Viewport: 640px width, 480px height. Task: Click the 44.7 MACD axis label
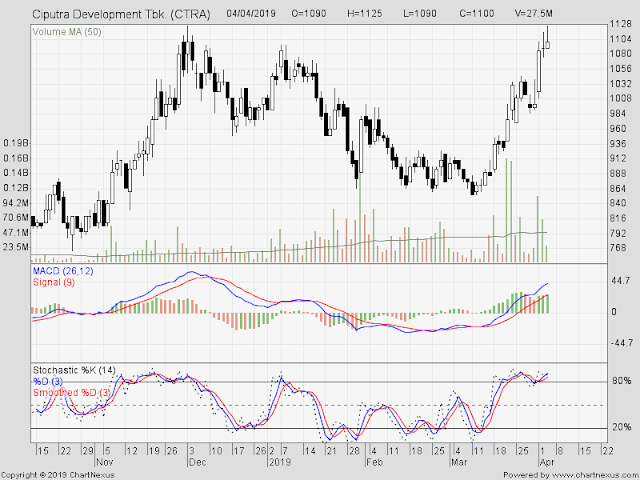pyautogui.click(x=620, y=281)
